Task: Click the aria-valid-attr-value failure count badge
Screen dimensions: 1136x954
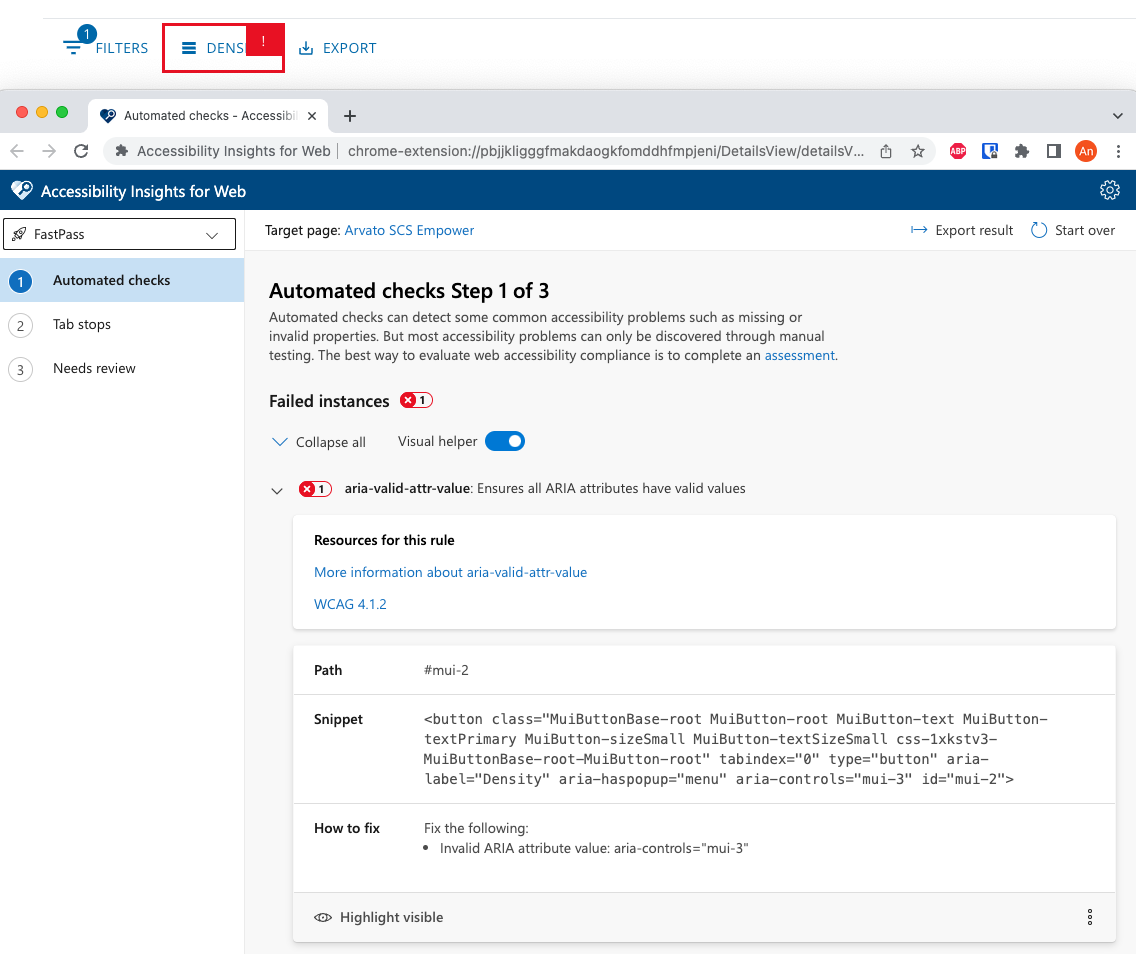Action: click(315, 489)
